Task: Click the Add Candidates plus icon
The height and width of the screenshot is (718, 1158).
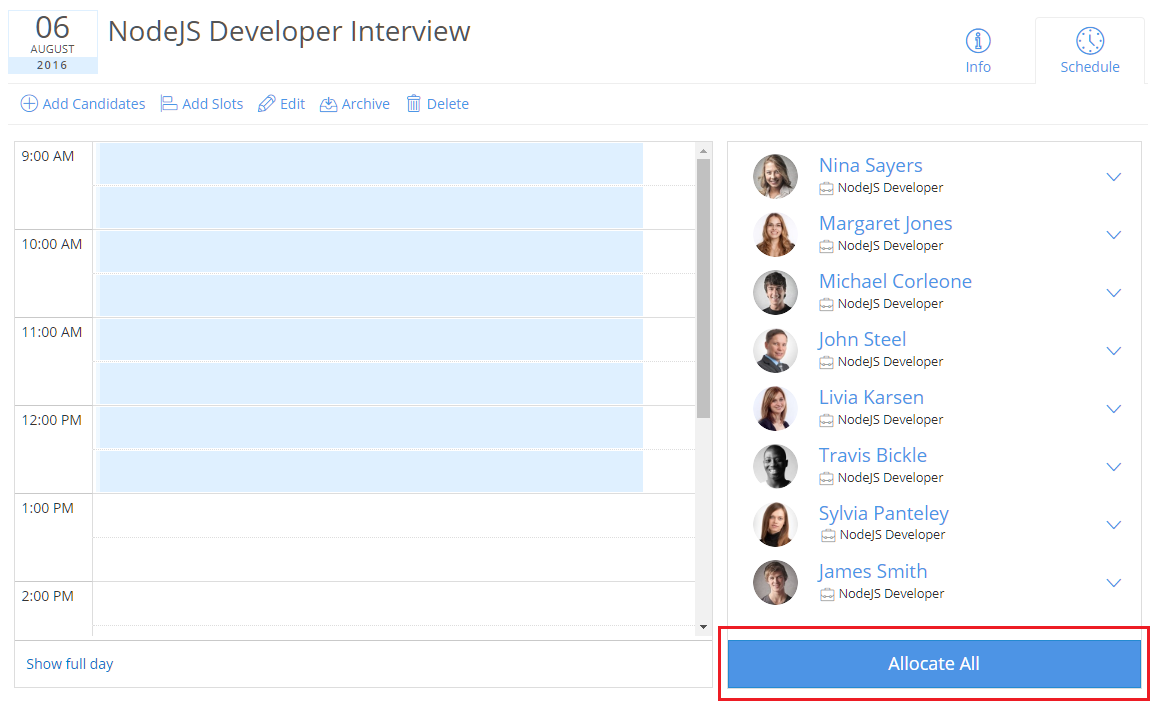Action: coord(29,103)
